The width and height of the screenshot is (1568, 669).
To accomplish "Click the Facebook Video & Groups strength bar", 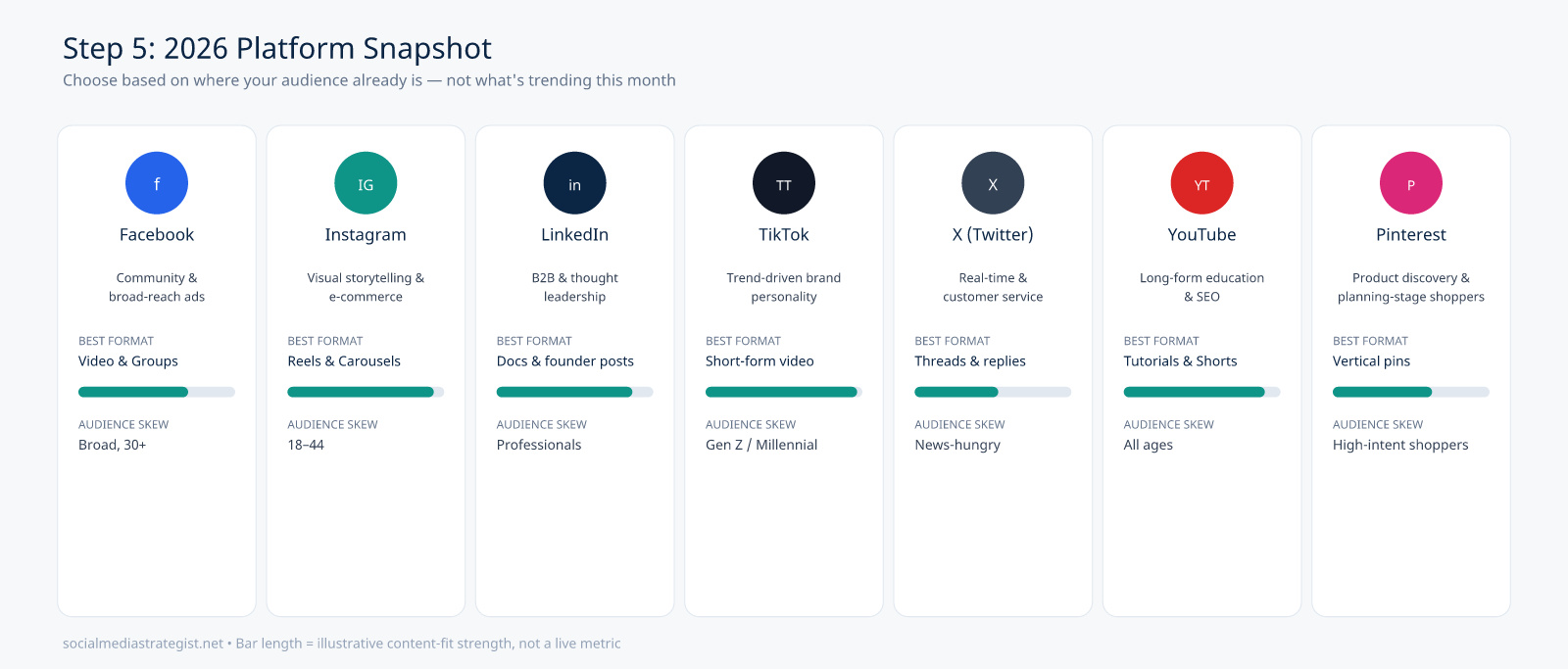I will tap(157, 392).
